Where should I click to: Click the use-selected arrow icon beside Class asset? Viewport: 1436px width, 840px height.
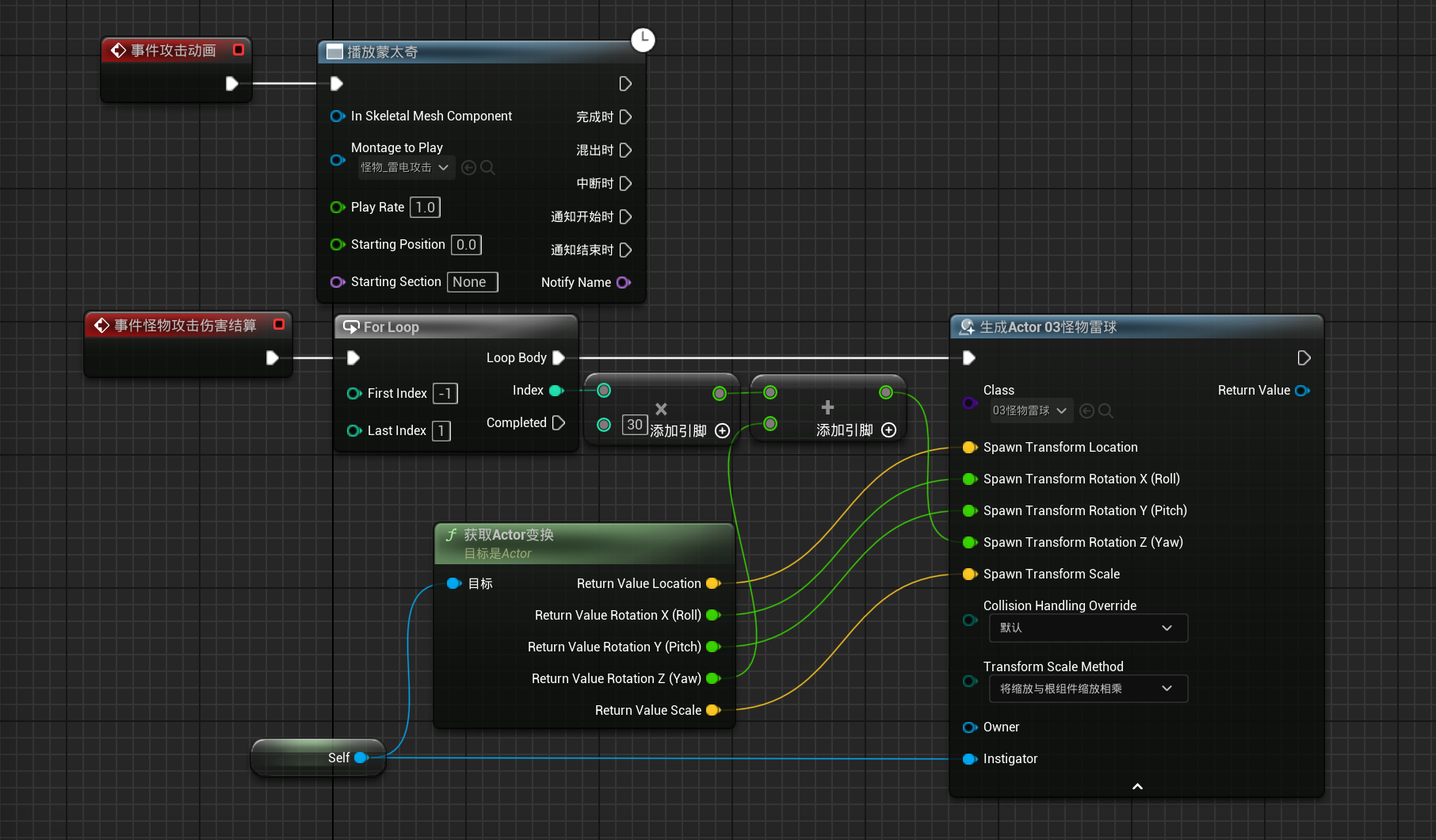(1087, 410)
